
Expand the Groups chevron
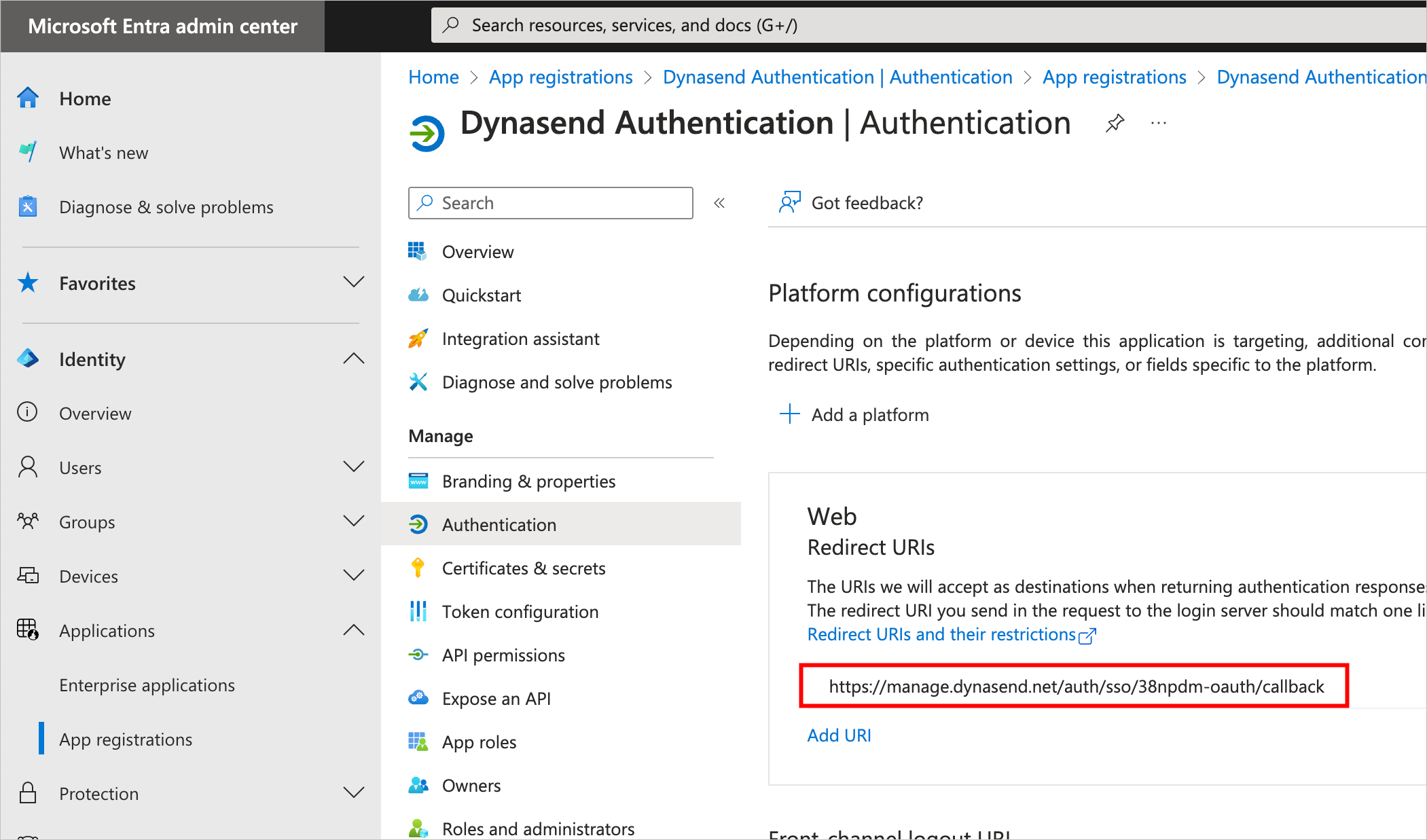[x=354, y=521]
